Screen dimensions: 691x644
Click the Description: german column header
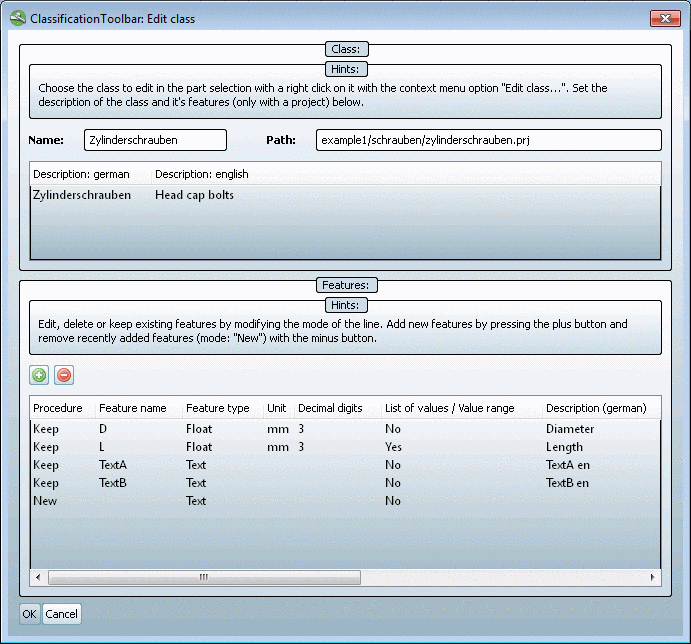point(91,174)
